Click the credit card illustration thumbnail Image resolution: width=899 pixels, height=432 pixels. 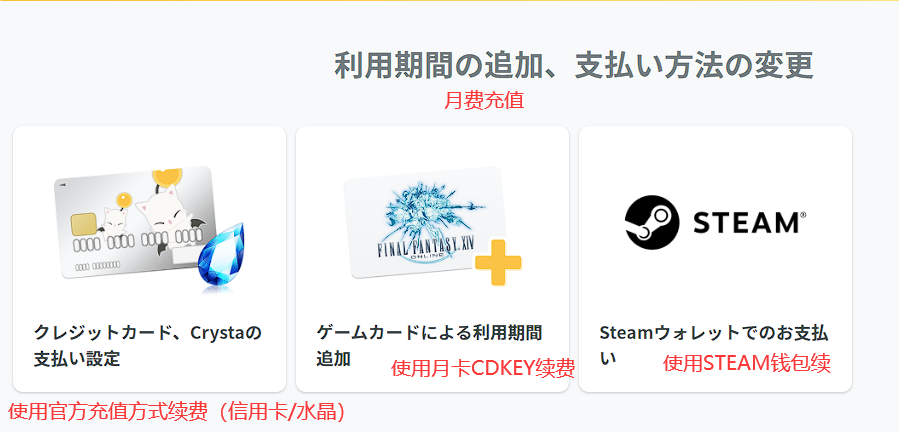coord(149,228)
